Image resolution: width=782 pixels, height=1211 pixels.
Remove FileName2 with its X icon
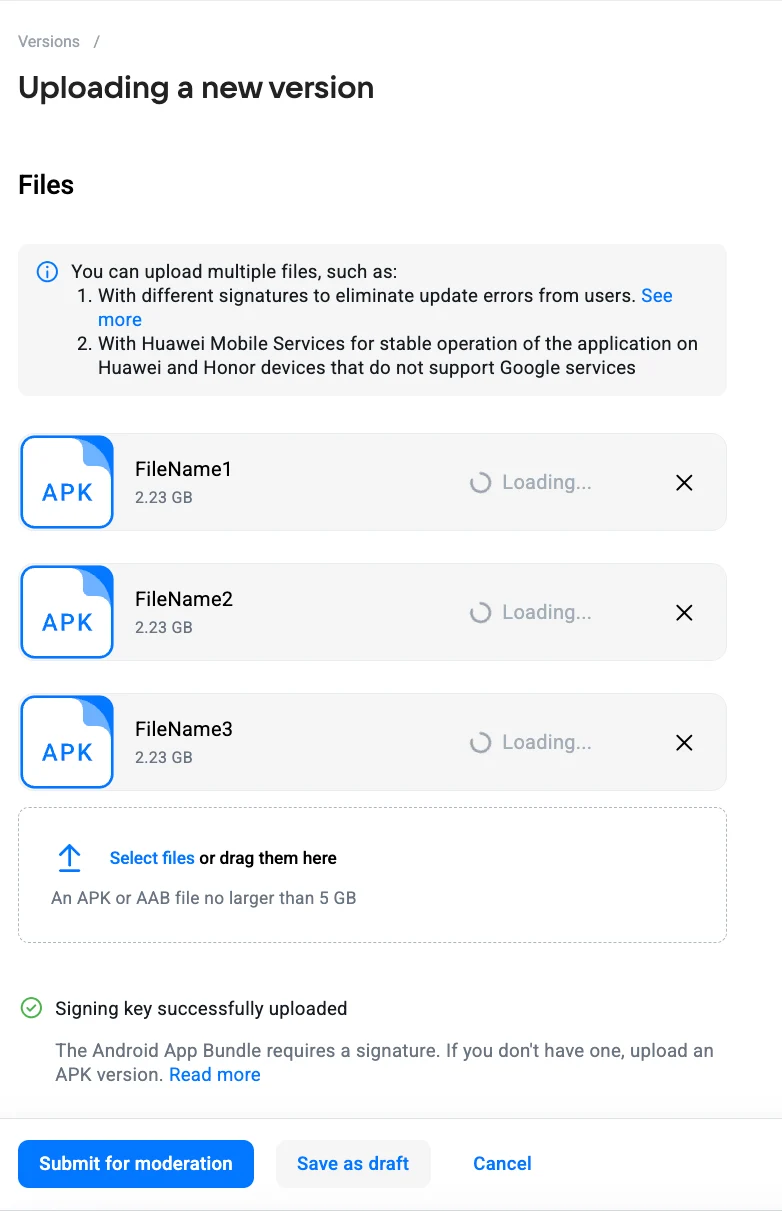(684, 613)
